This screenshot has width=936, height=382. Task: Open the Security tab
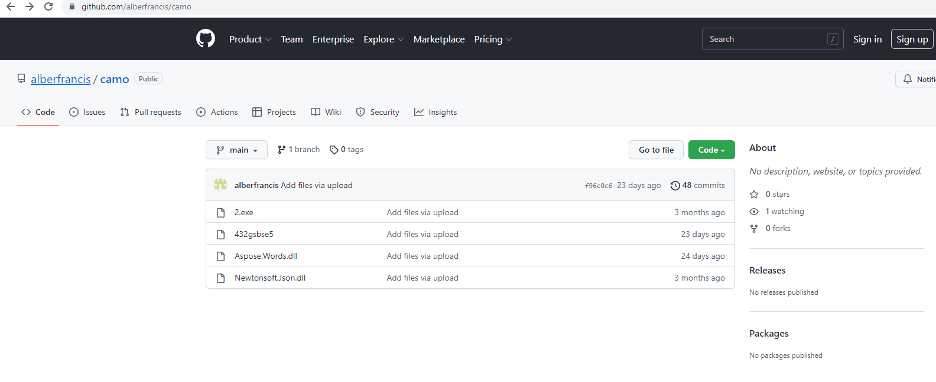(x=377, y=112)
